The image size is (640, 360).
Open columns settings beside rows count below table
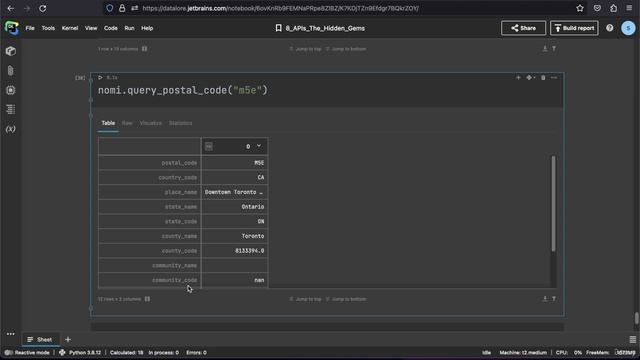[x=147, y=299]
